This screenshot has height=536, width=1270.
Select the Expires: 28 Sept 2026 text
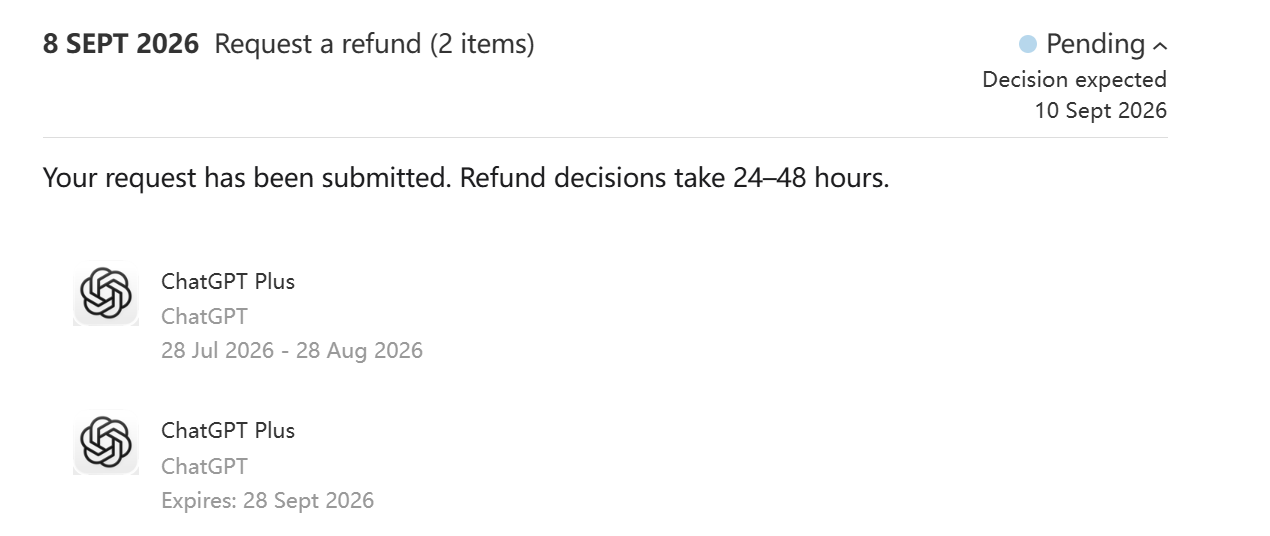point(267,500)
